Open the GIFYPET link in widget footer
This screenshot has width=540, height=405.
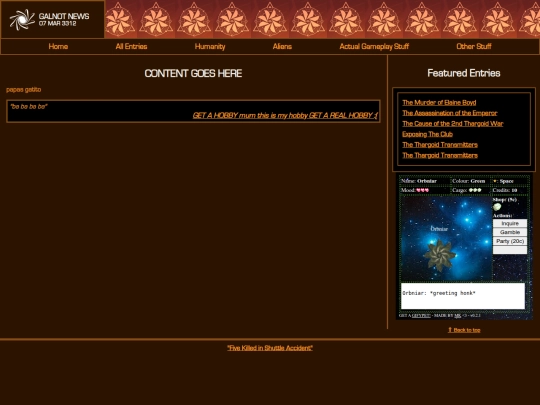(x=421, y=315)
